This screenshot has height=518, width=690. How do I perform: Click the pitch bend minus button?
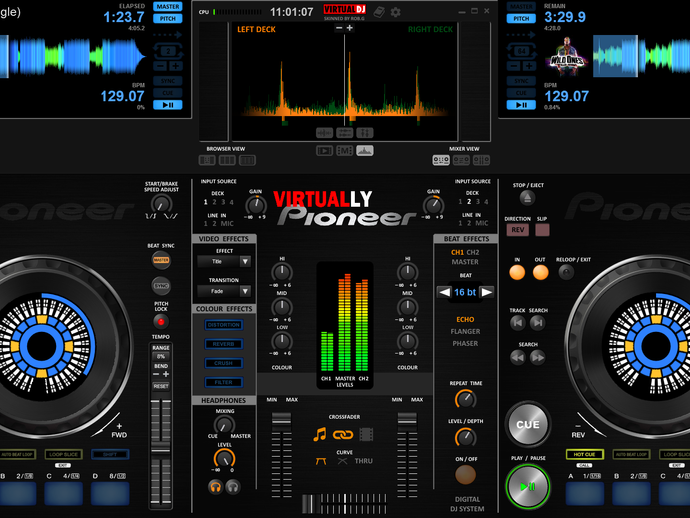click(x=156, y=374)
